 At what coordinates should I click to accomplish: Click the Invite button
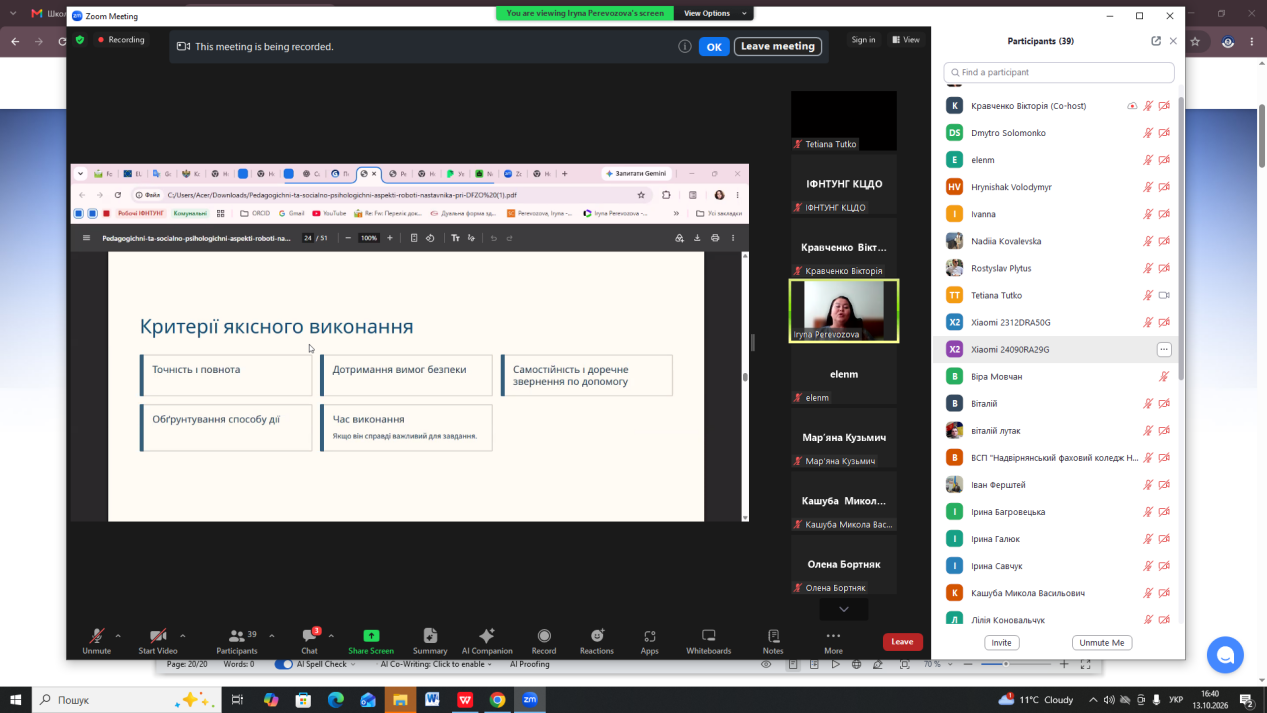[x=1002, y=643]
